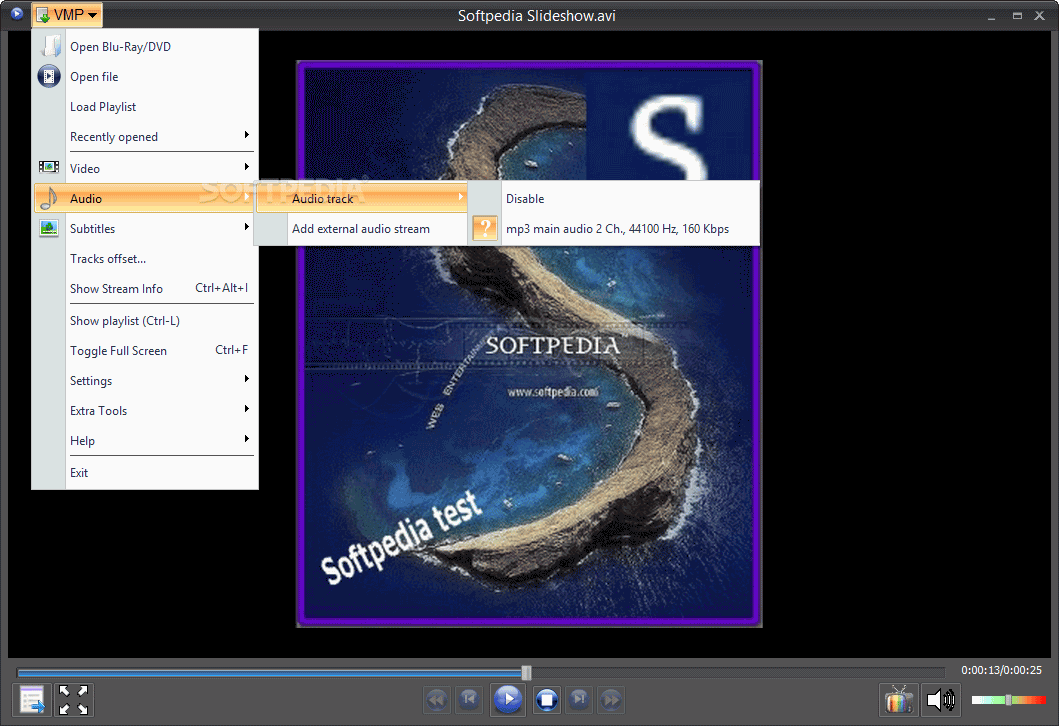Click the fast forward button
The image size is (1059, 726).
tap(611, 700)
